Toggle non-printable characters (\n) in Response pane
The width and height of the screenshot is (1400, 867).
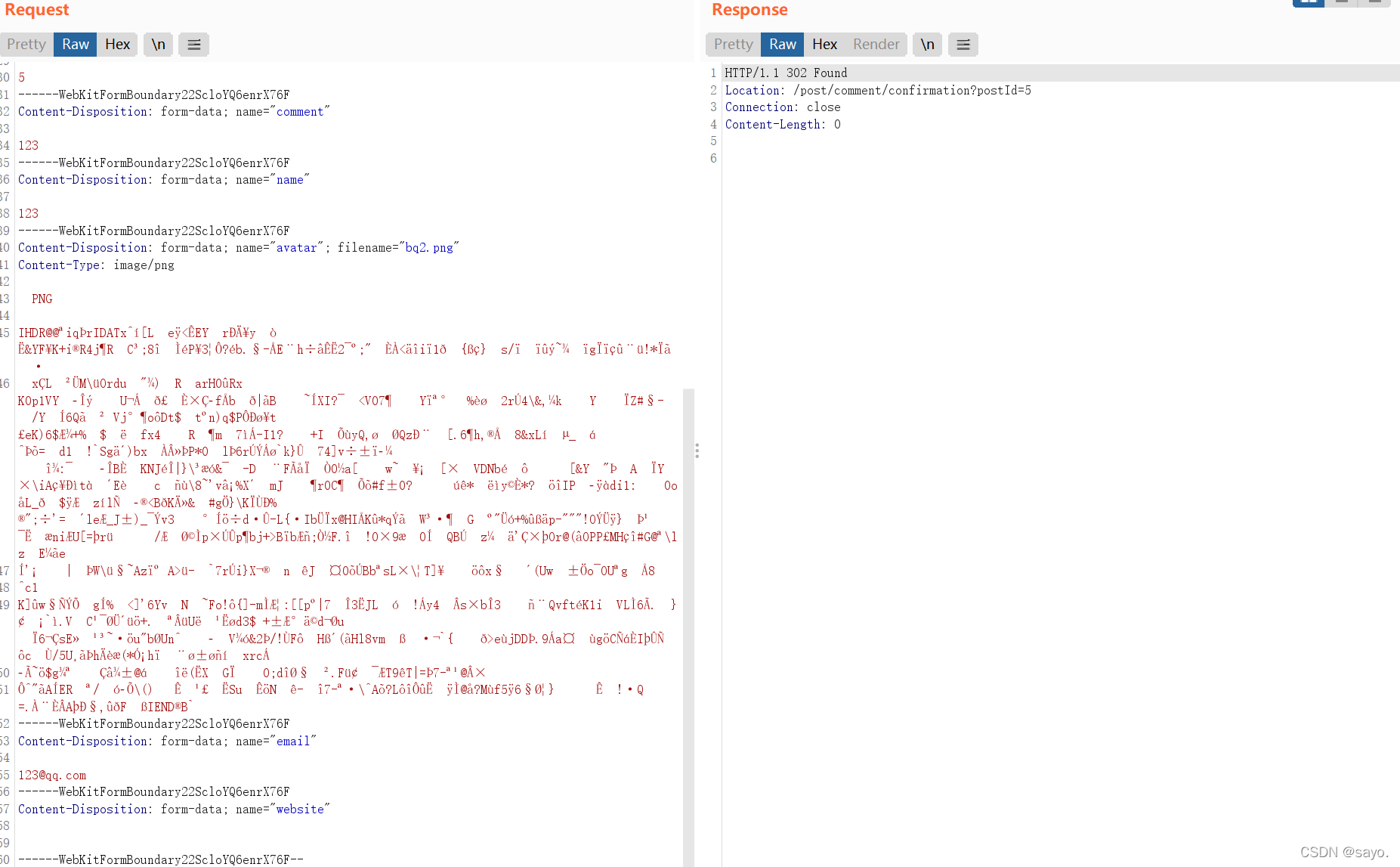[x=927, y=45]
